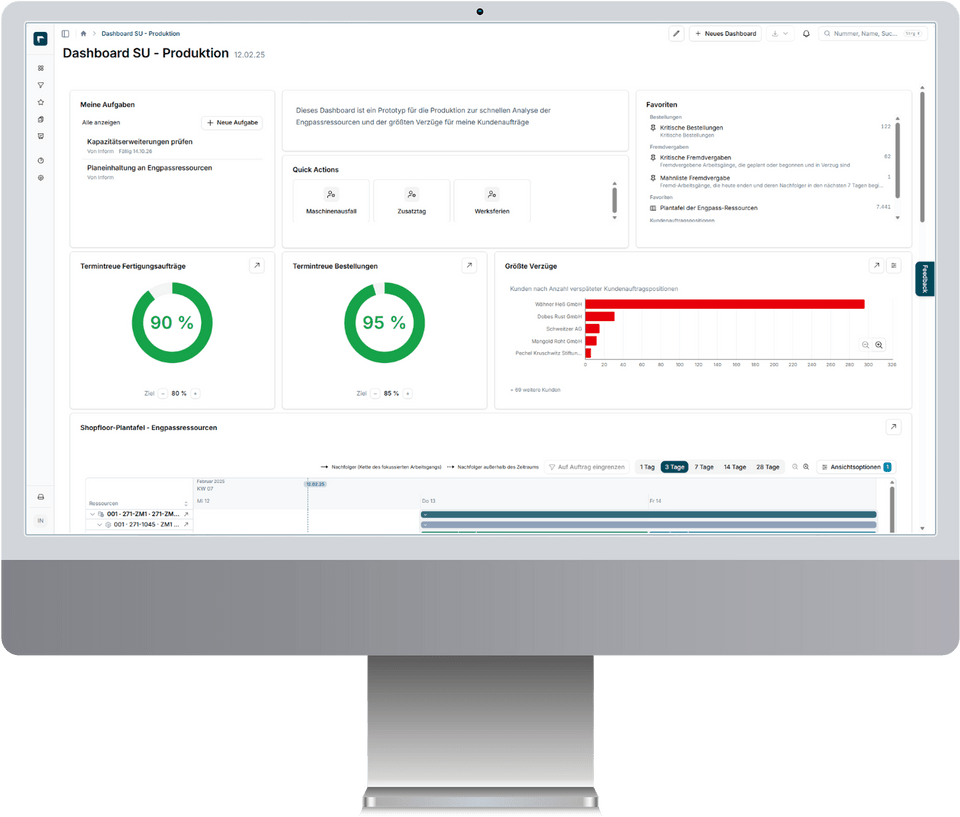
Task: Click the Neue Aufgabe button
Action: (x=232, y=122)
